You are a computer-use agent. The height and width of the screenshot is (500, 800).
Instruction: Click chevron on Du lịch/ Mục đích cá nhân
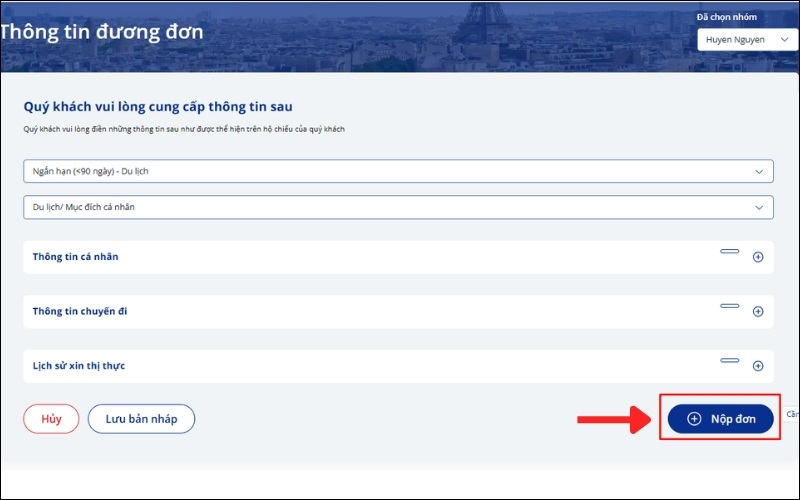coord(758,206)
